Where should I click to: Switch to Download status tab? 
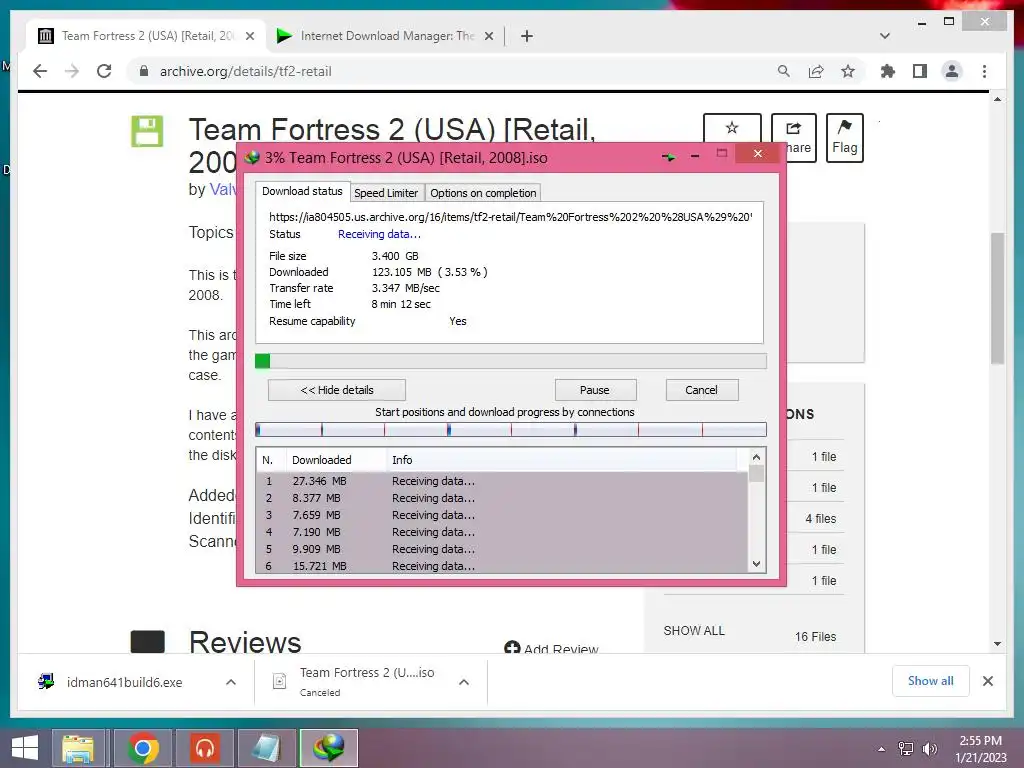coord(302,191)
